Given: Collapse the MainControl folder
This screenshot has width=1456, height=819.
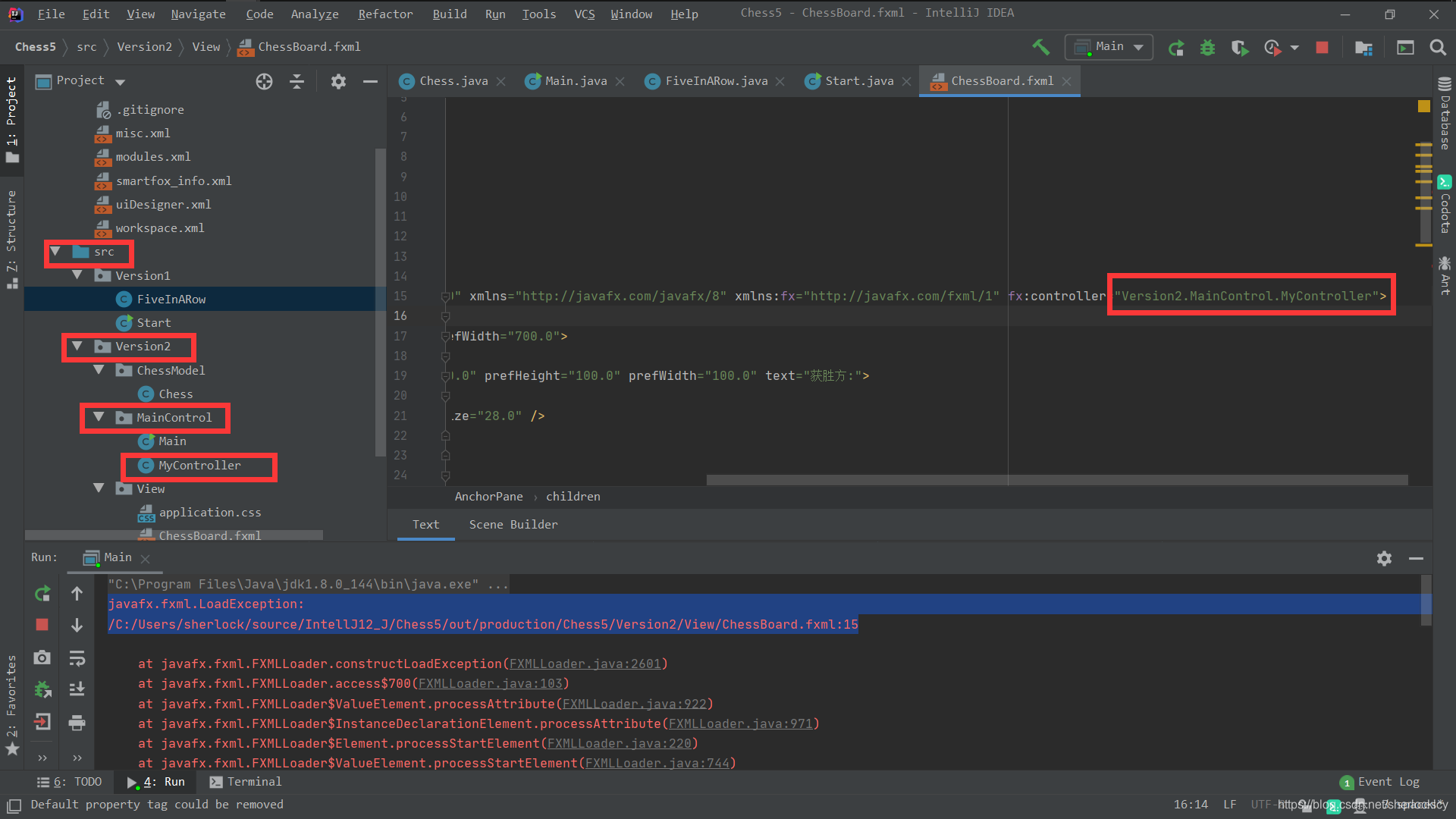Looking at the screenshot, I should (99, 417).
